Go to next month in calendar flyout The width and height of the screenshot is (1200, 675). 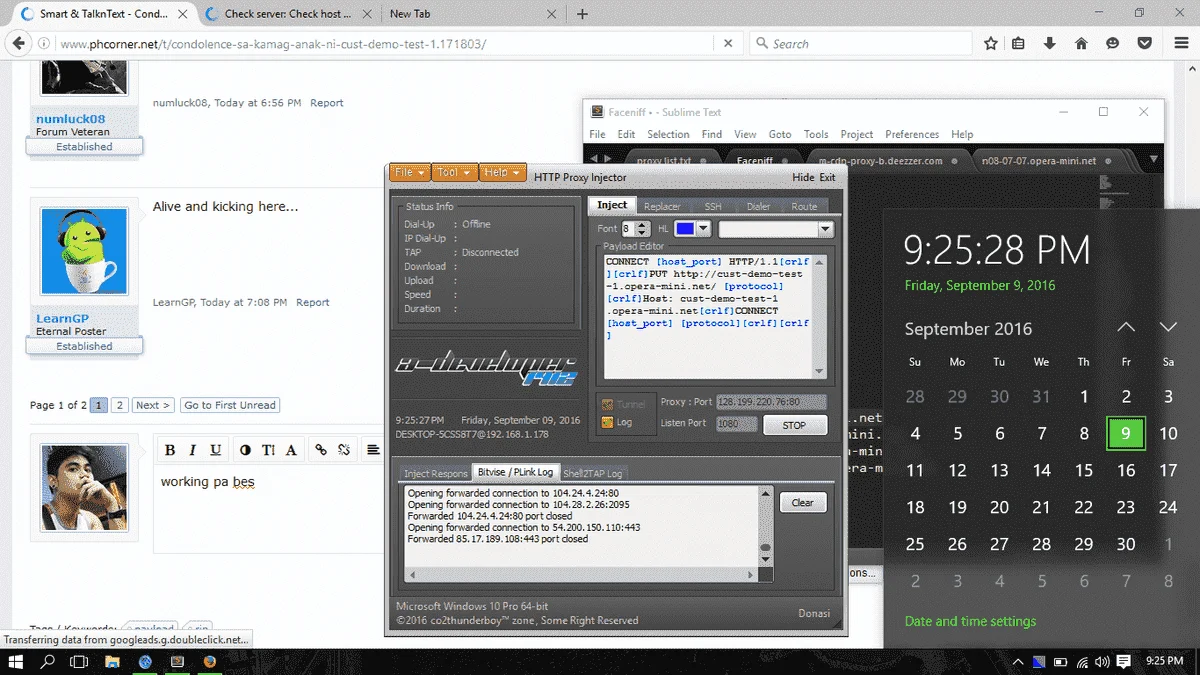(1168, 327)
